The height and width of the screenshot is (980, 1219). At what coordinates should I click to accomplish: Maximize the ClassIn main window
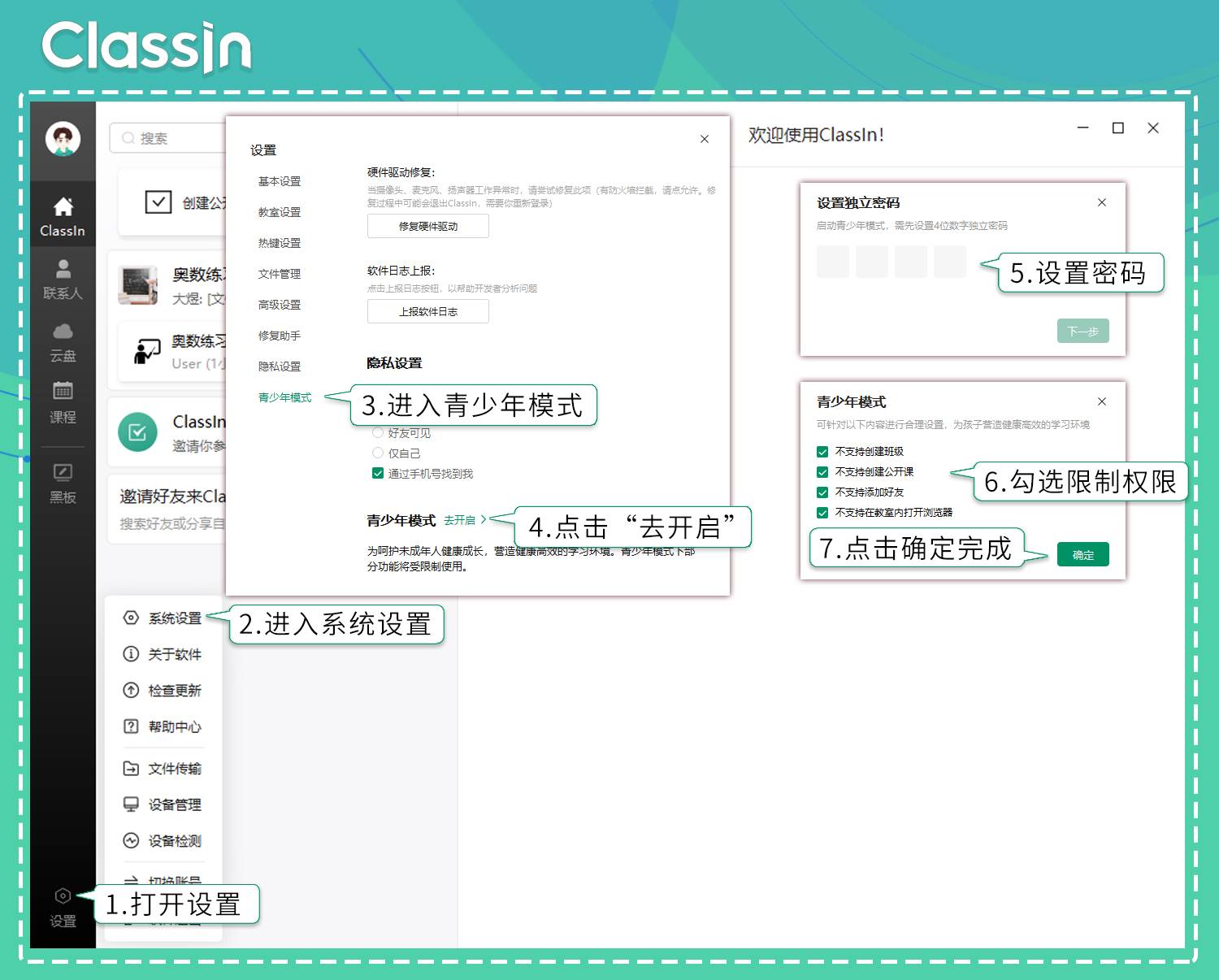1118,128
